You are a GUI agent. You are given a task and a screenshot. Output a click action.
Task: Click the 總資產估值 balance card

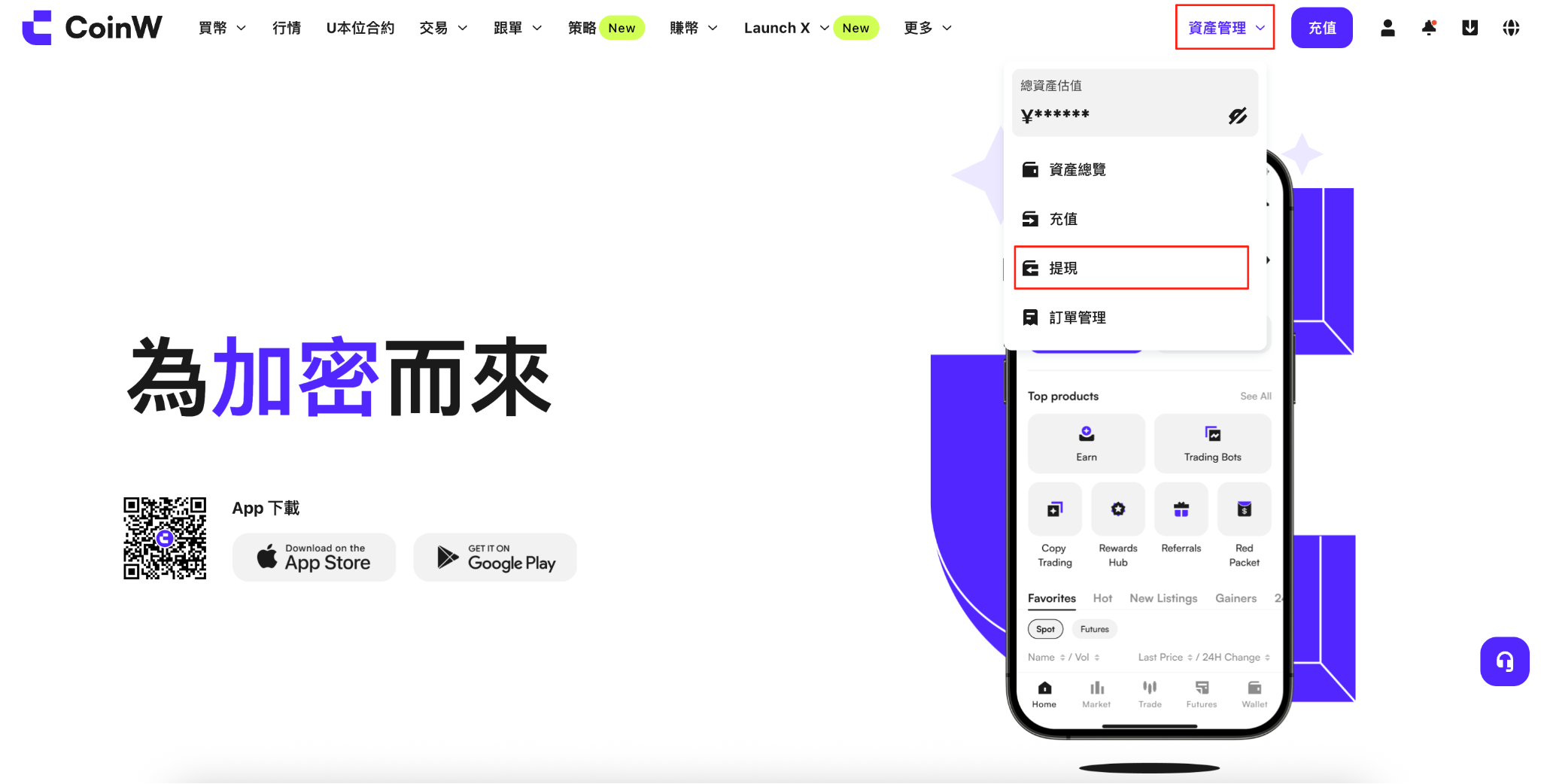pyautogui.click(x=1135, y=102)
